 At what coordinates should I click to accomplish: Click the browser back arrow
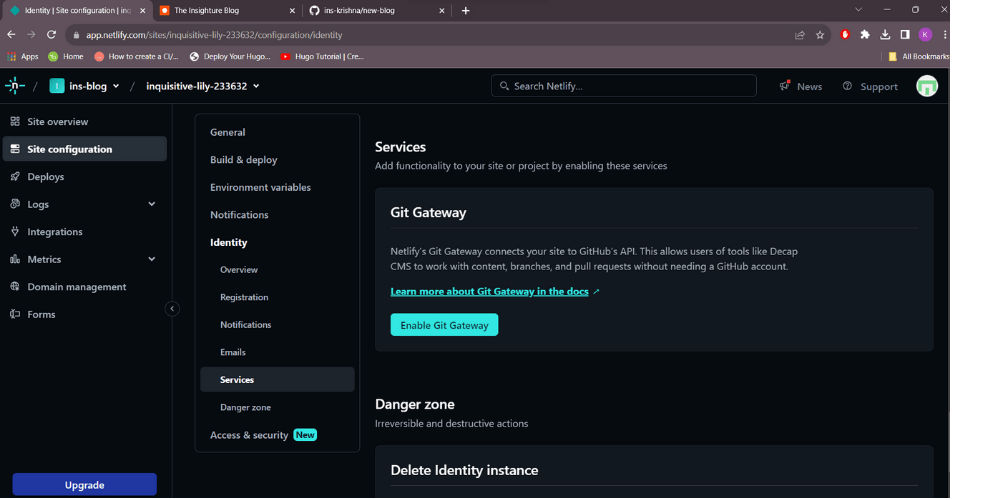(x=11, y=34)
